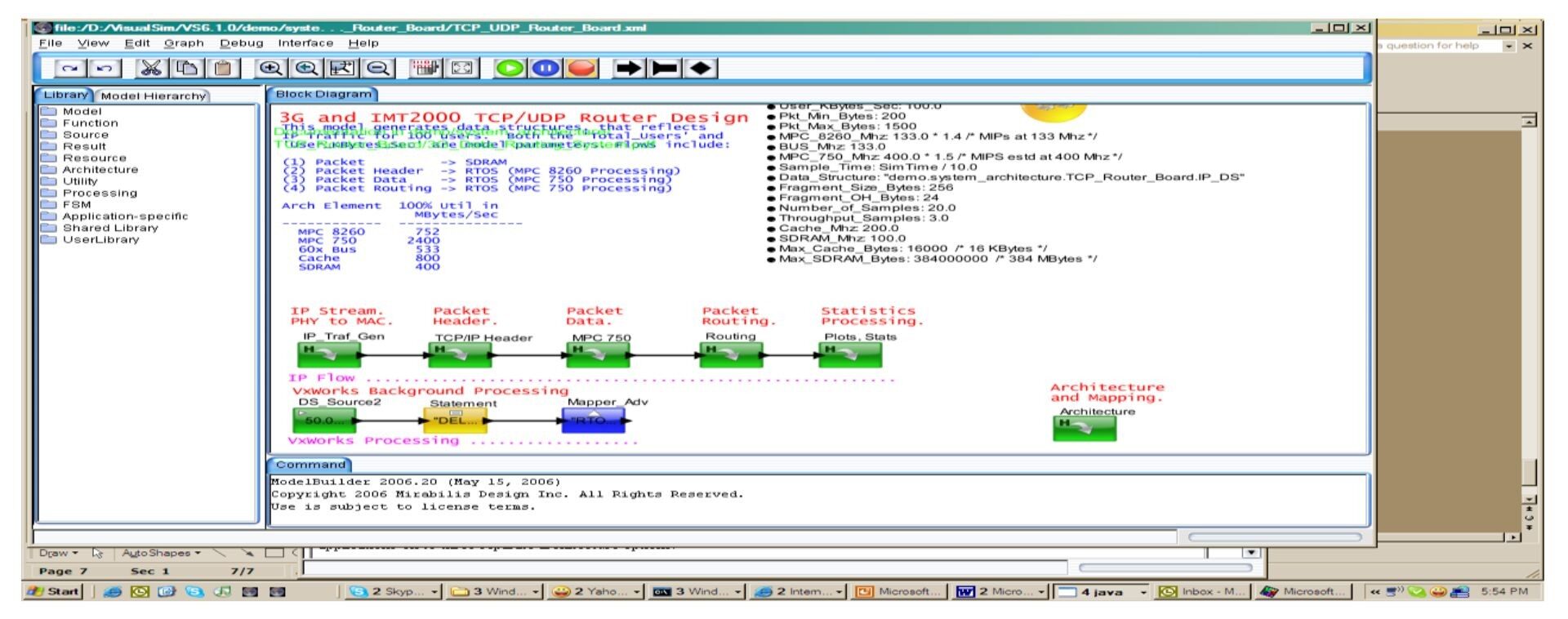The height and width of the screenshot is (619, 1568).
Task: Click the Zoom Reset magnifier icon
Action: [x=306, y=69]
